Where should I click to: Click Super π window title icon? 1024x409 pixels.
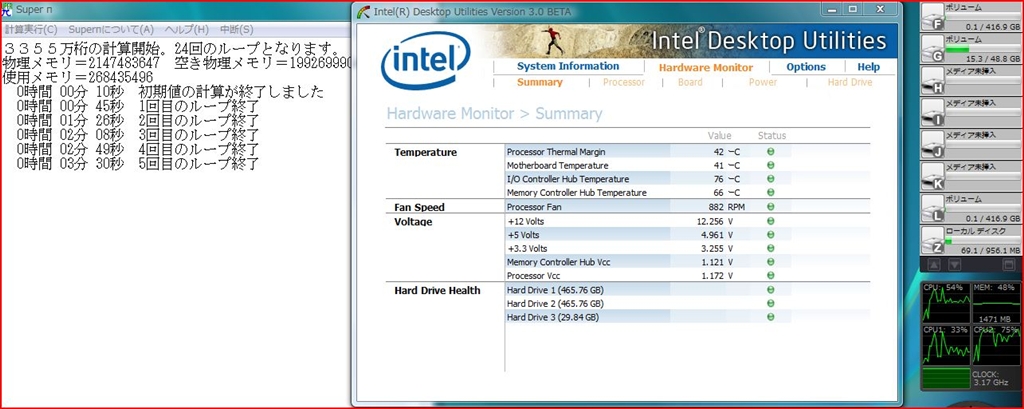coord(7,10)
